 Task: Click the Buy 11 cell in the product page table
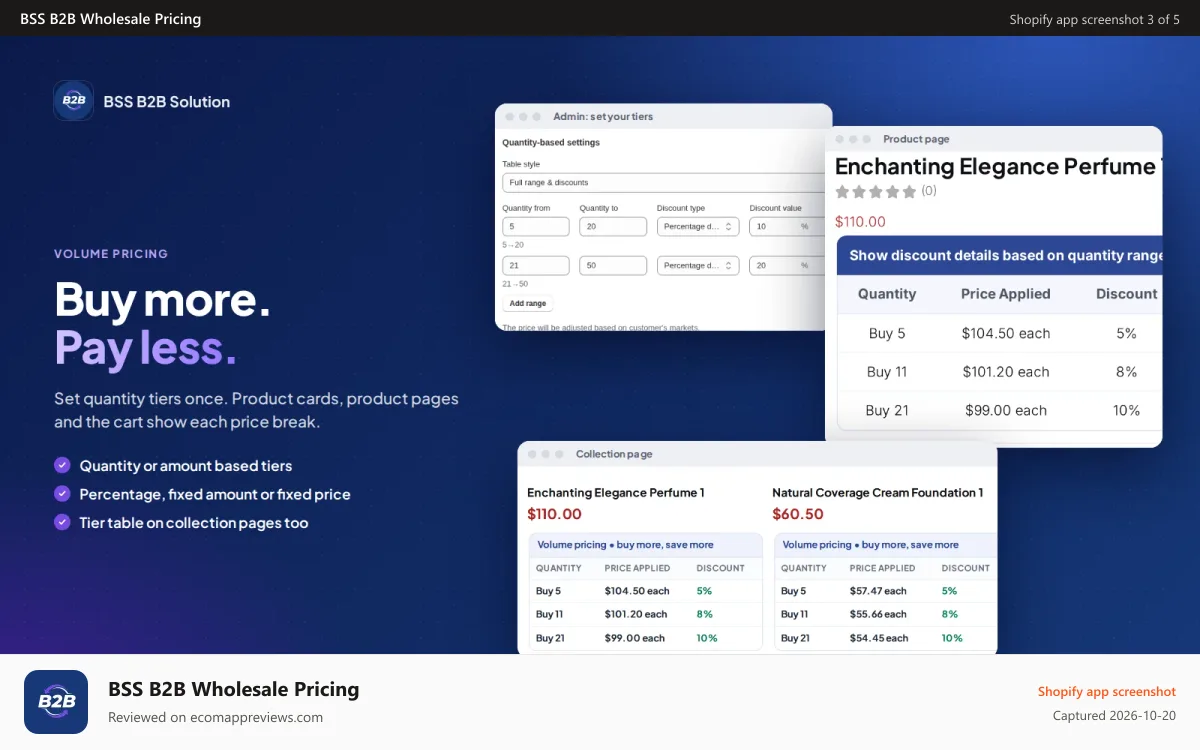click(887, 371)
